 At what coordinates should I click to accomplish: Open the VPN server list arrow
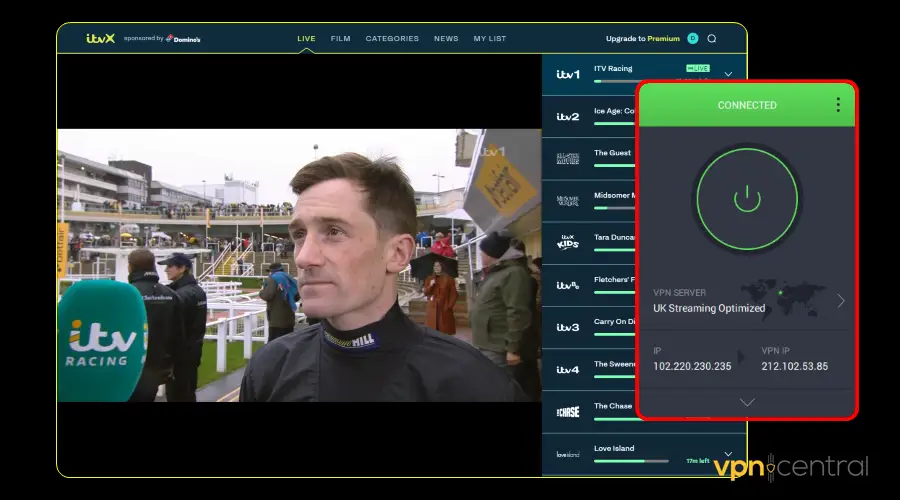tap(840, 300)
